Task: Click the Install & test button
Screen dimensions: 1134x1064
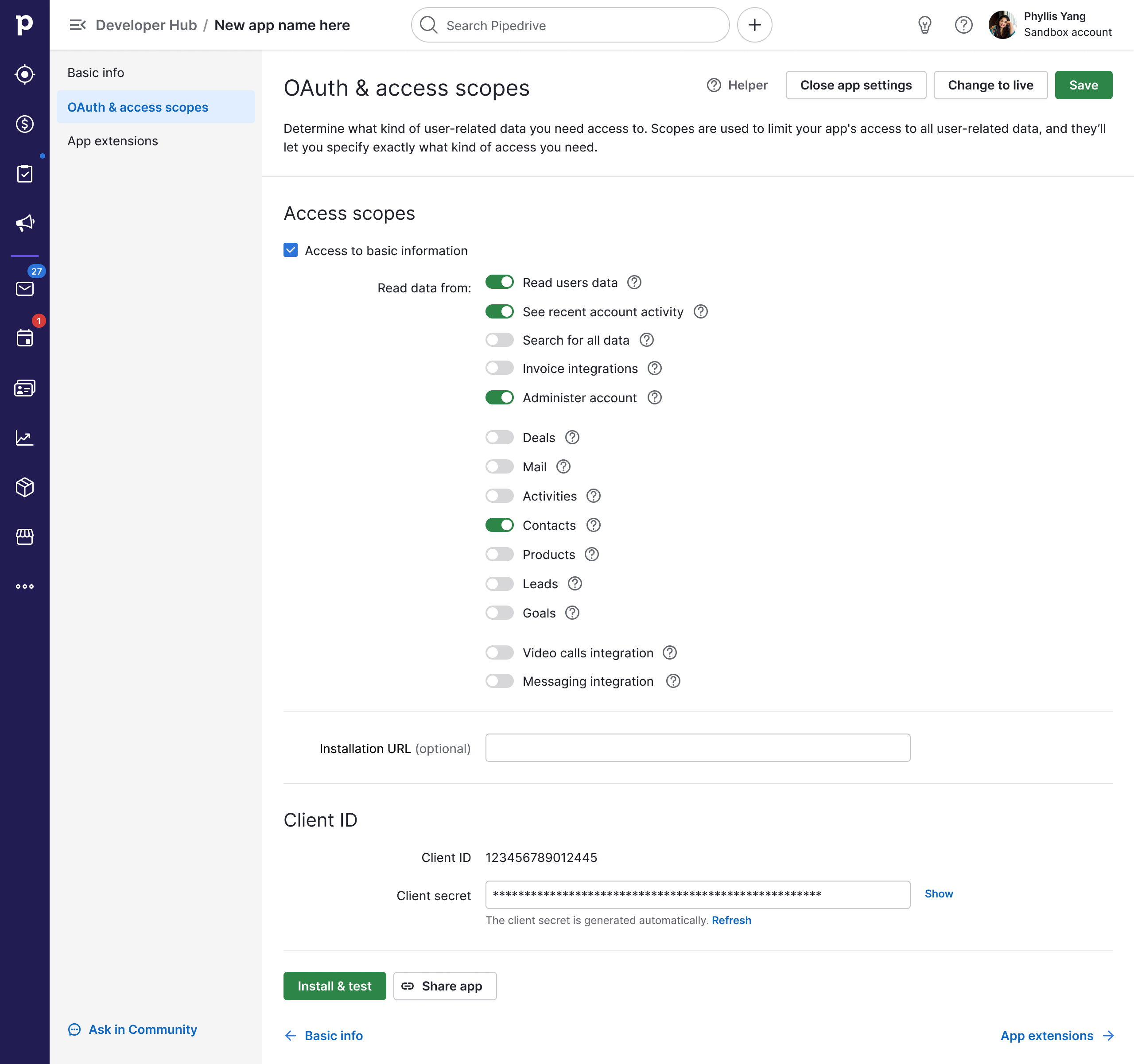Action: click(334, 986)
